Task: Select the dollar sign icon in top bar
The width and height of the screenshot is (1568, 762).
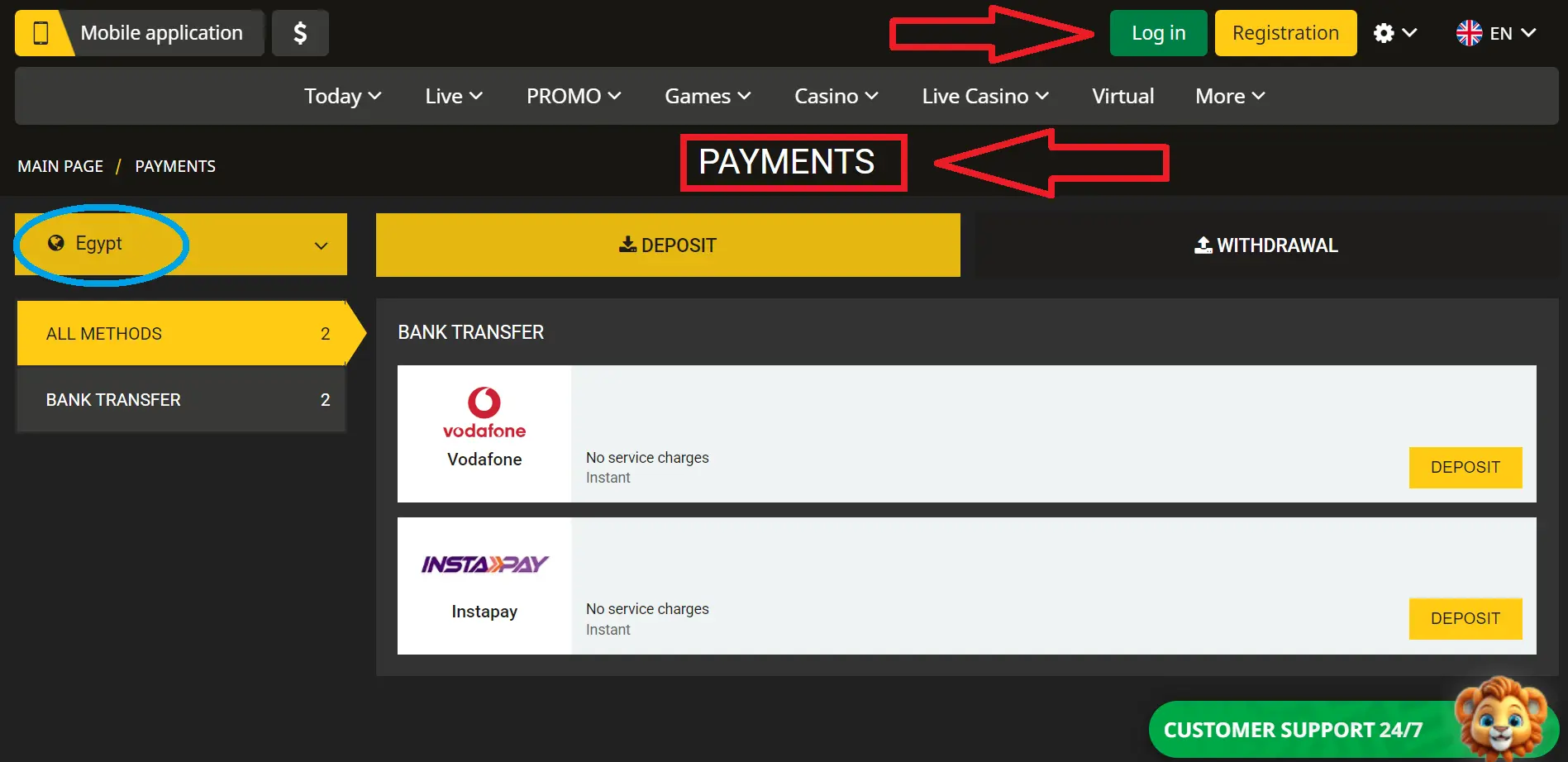Action: click(x=300, y=32)
